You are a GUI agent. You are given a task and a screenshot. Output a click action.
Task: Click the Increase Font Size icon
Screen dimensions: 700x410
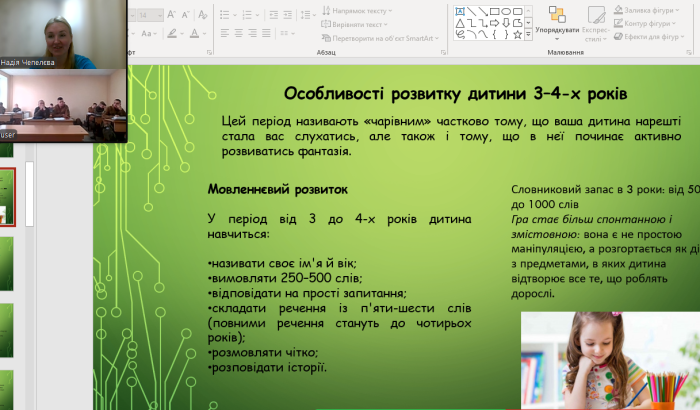click(171, 15)
